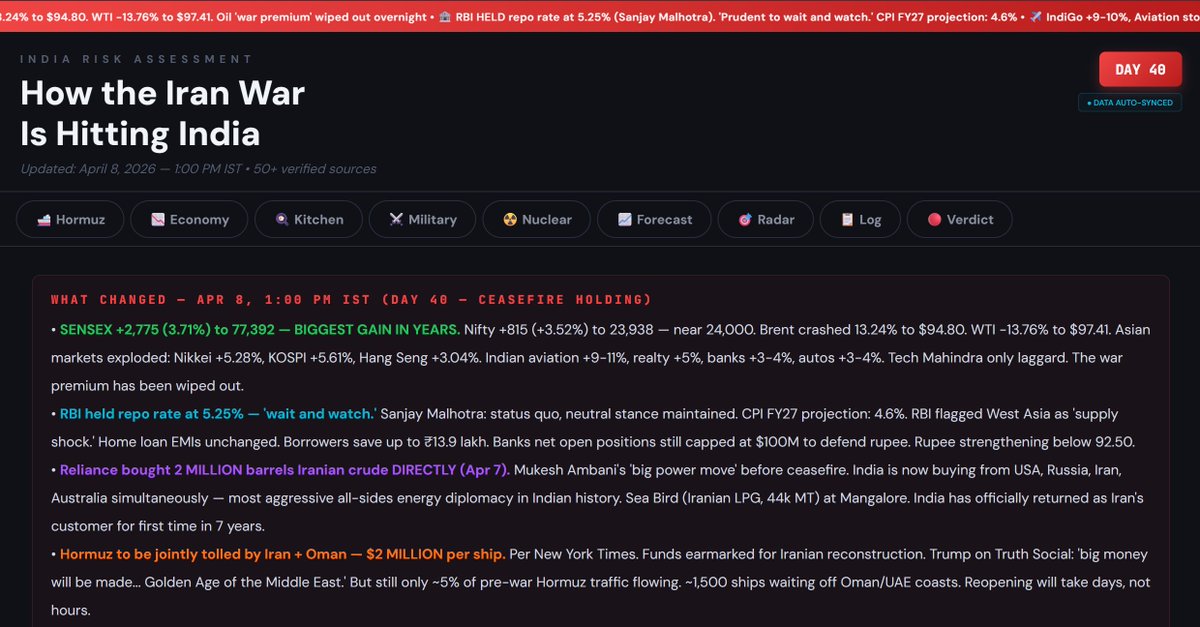Image resolution: width=1200 pixels, height=627 pixels.
Task: Click the DATA AUTO-SYNCED status badge
Action: tap(1129, 102)
